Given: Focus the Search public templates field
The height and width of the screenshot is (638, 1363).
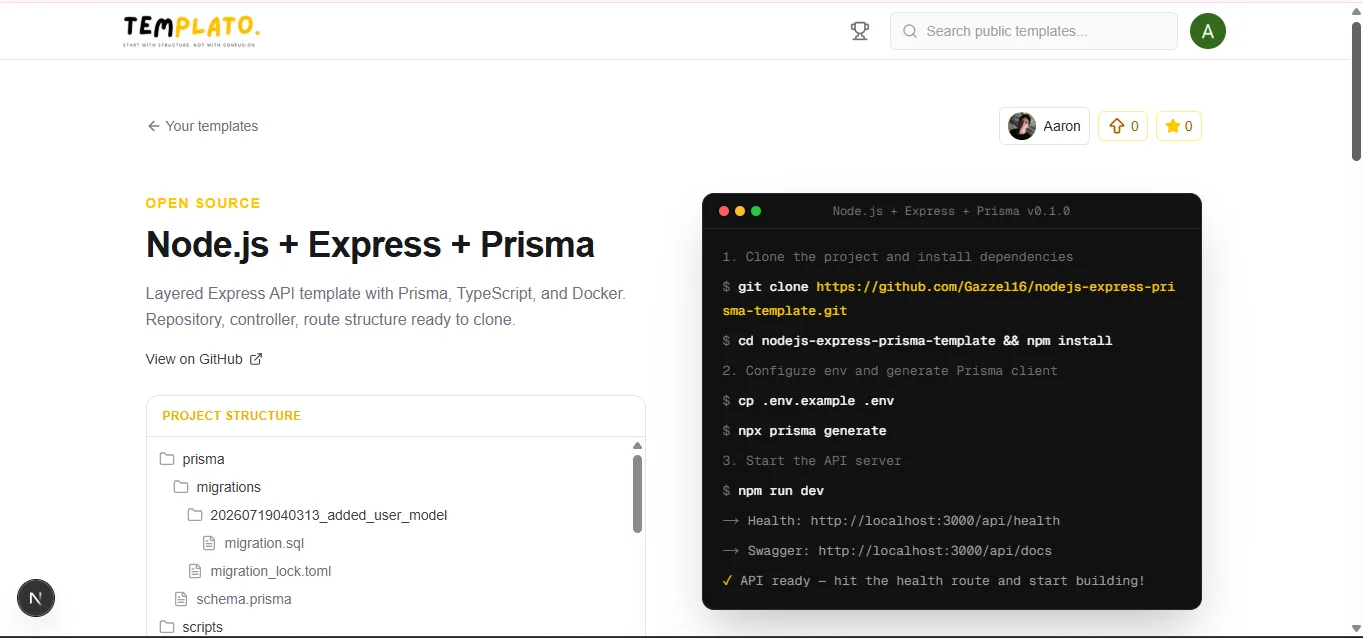Looking at the screenshot, I should pyautogui.click(x=1033, y=31).
